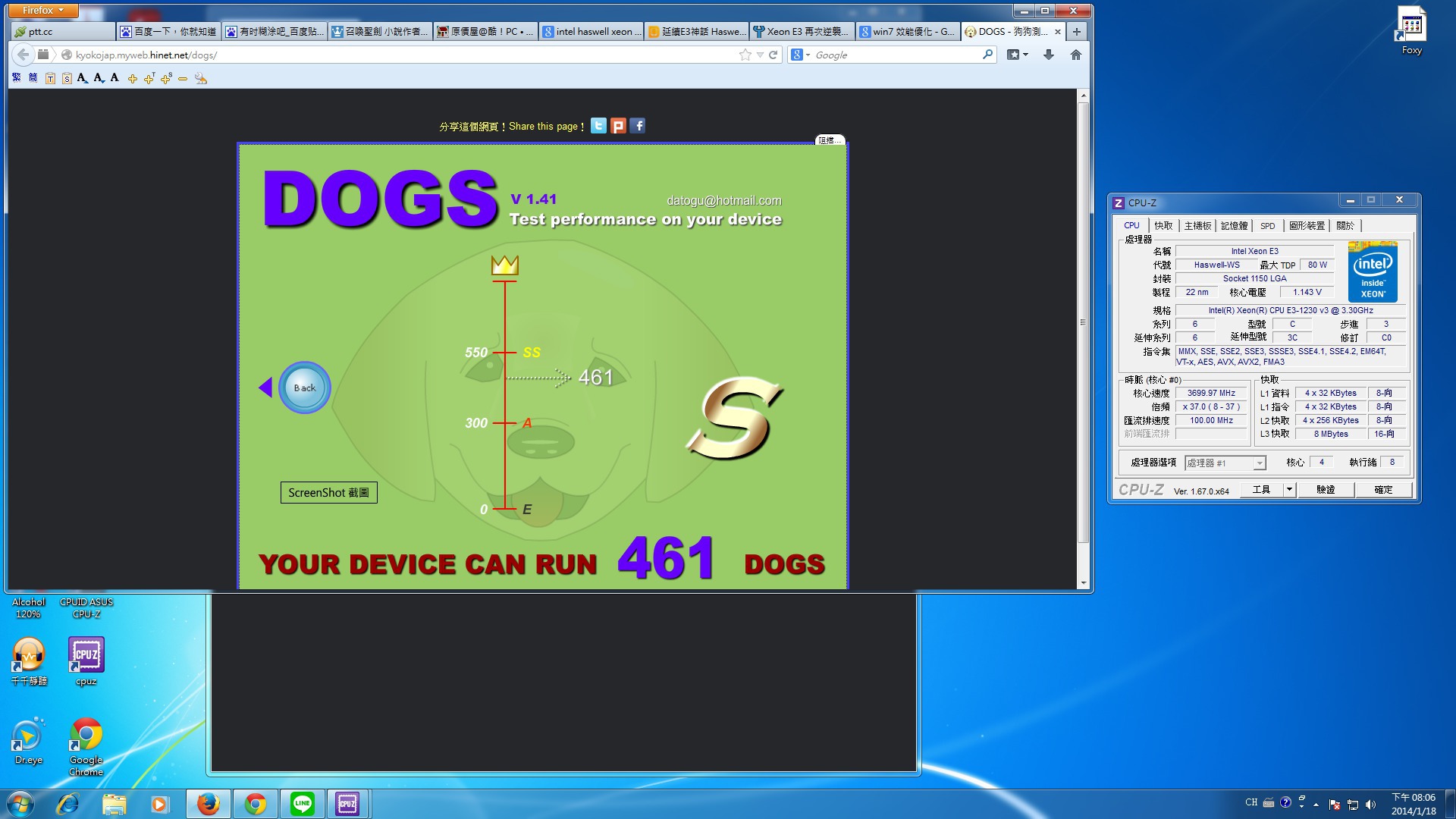
Task: Bookmark page with the star icon
Action: coord(745,55)
